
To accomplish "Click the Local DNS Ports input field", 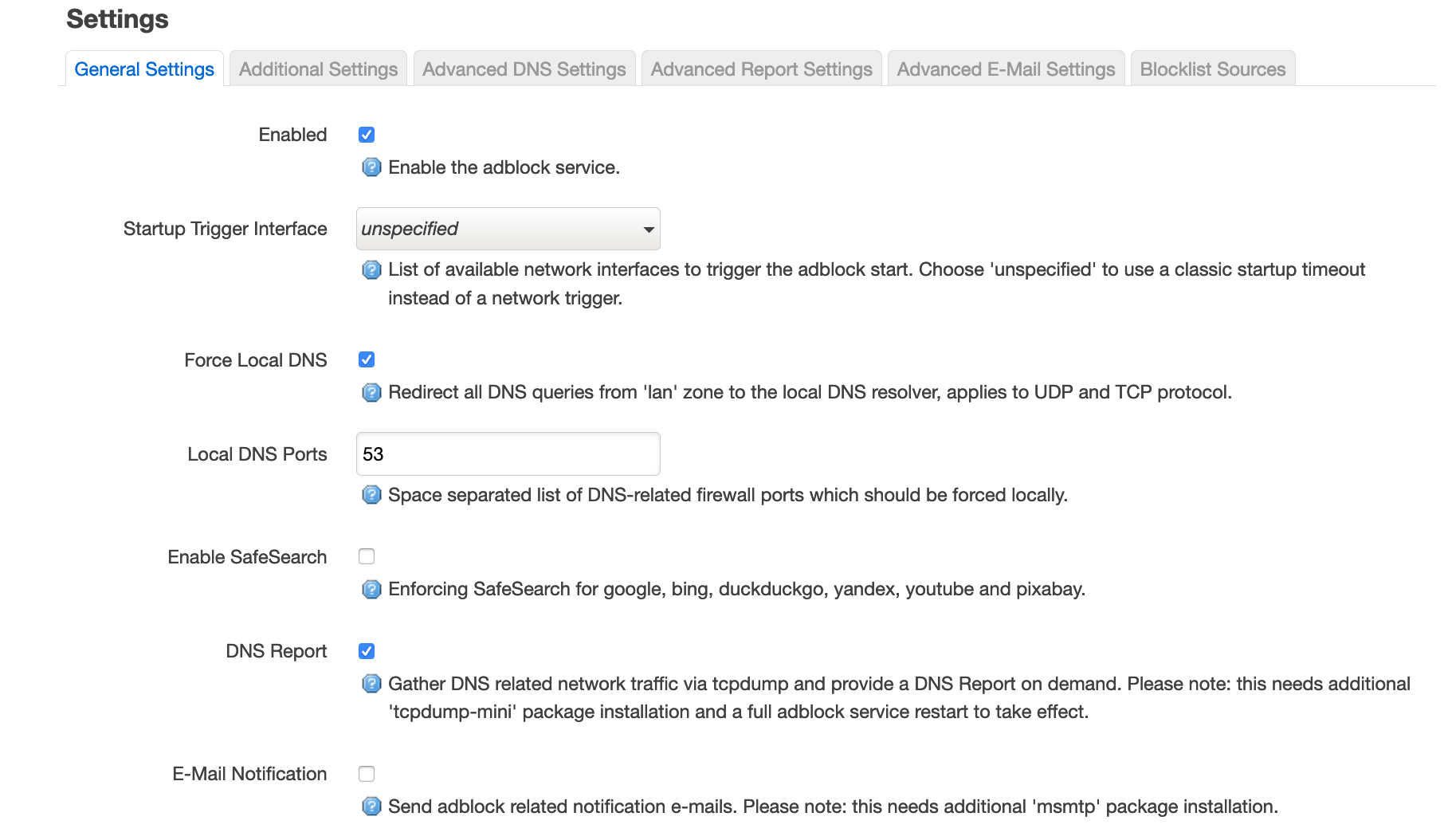I will pyautogui.click(x=508, y=454).
